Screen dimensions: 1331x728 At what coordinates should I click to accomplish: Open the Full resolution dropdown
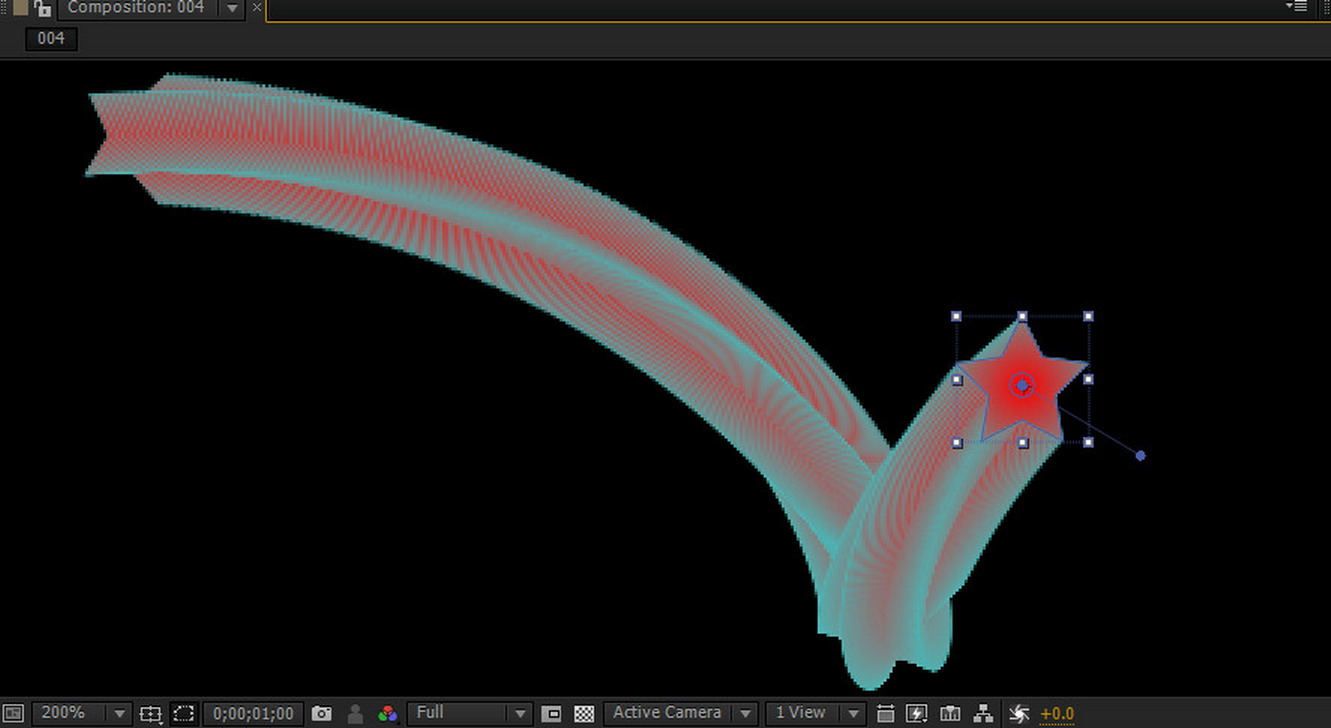click(x=471, y=713)
